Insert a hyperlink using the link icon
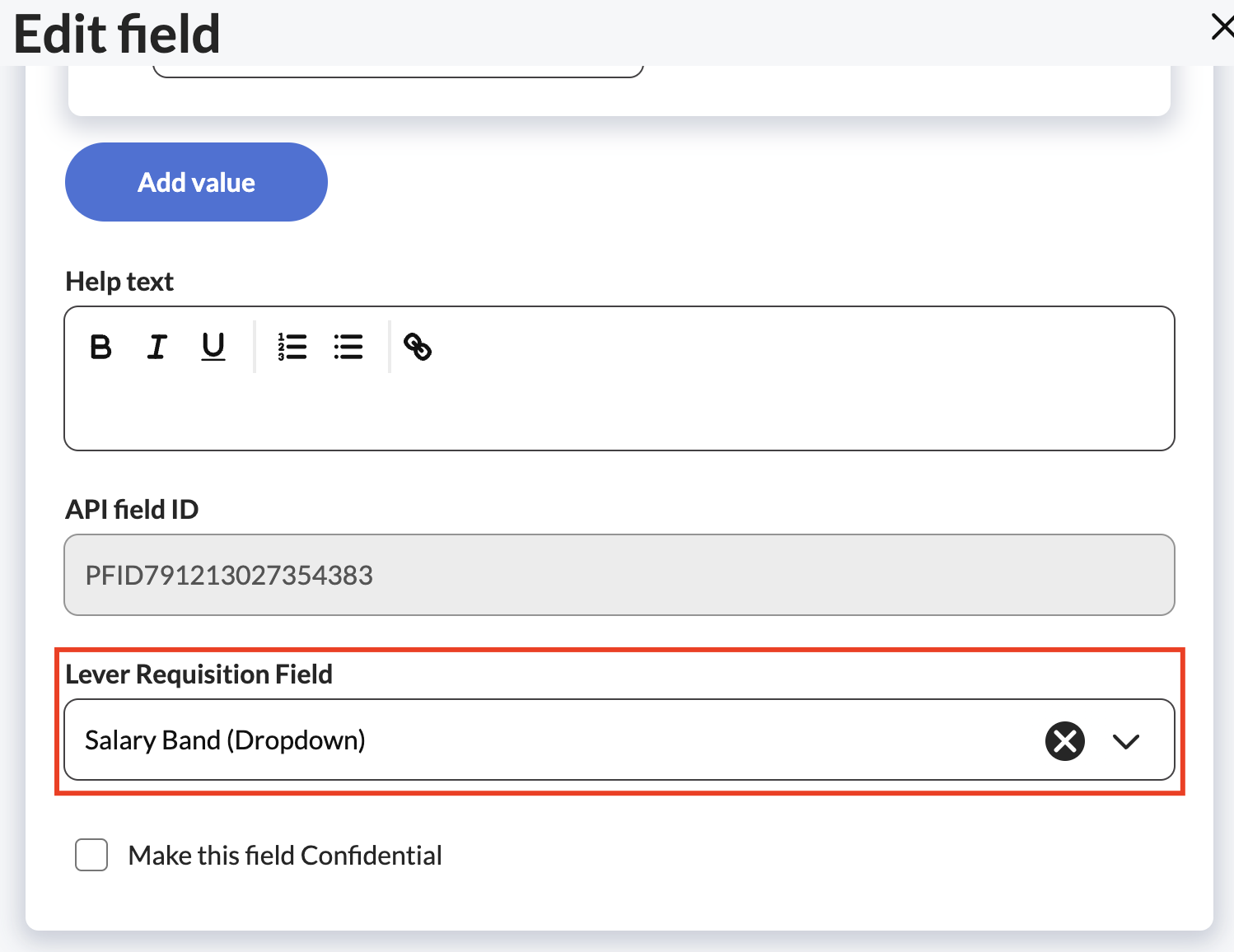Viewport: 1234px width, 952px height. [418, 347]
